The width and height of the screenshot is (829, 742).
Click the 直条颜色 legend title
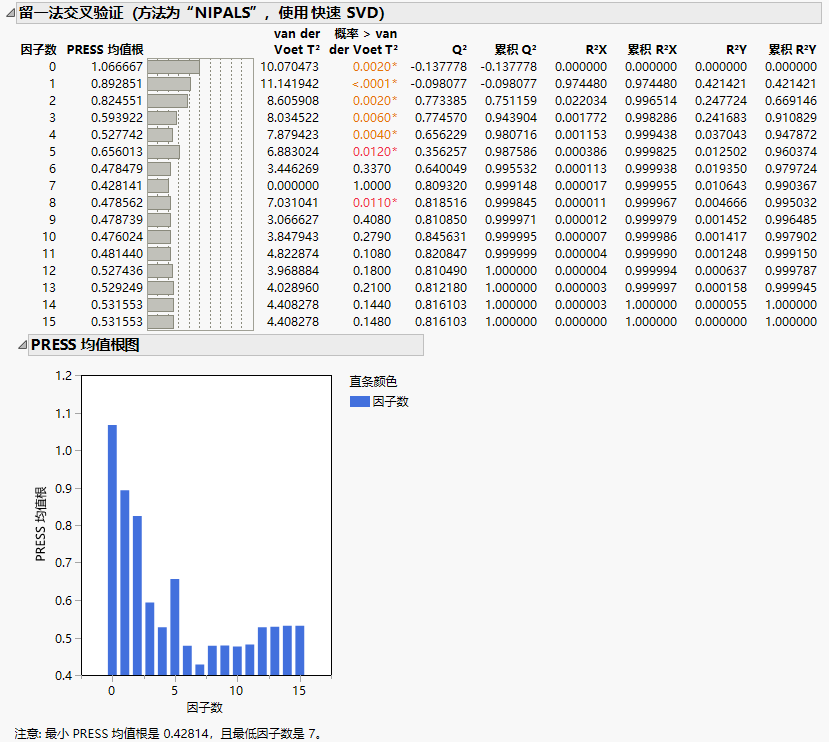pyautogui.click(x=373, y=382)
